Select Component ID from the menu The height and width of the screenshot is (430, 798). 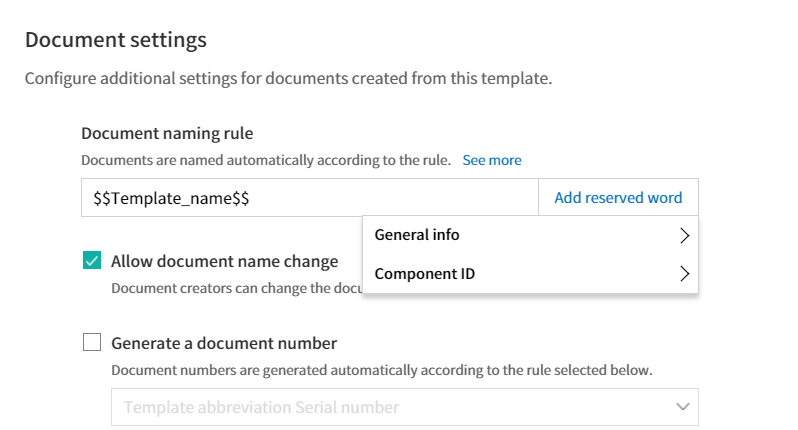pyautogui.click(x=530, y=274)
